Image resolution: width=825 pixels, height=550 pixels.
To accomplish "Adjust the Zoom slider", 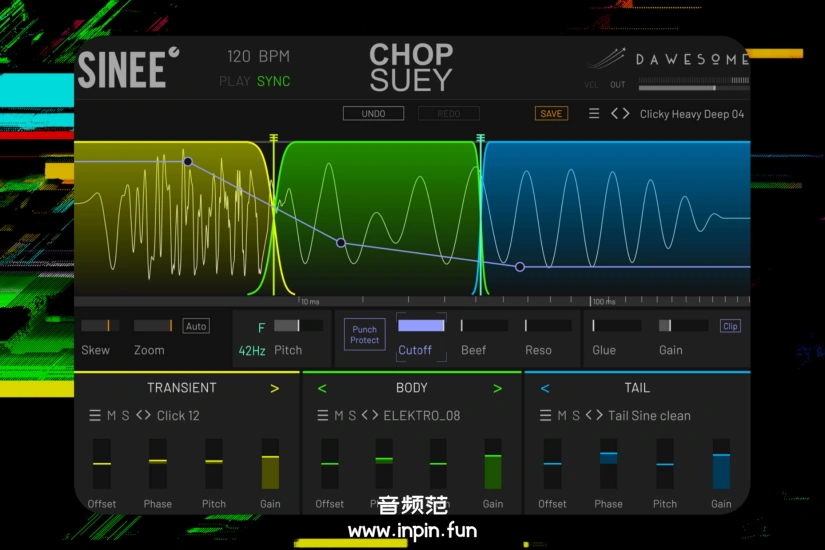I will [x=153, y=326].
